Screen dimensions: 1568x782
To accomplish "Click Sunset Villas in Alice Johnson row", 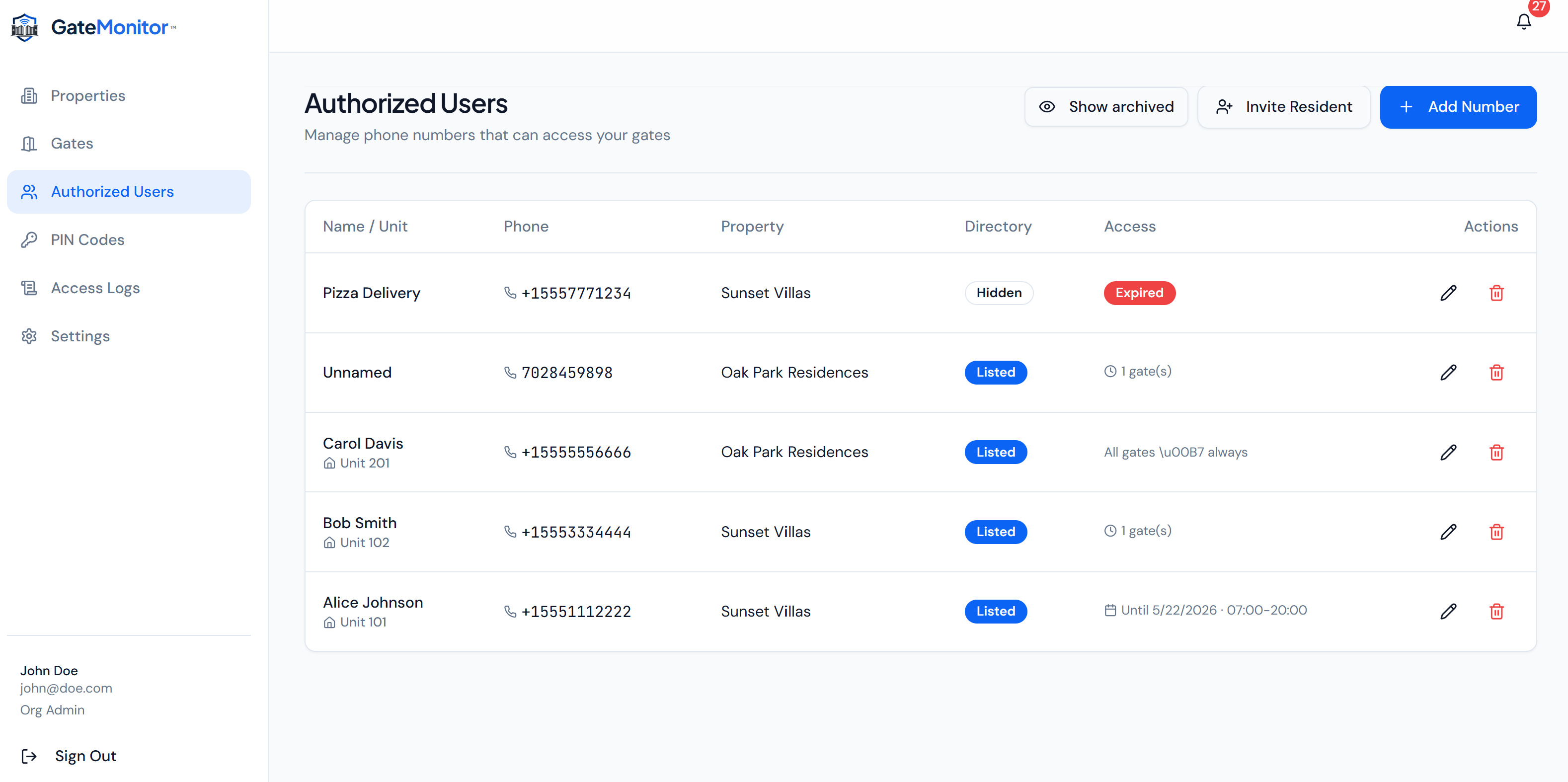I will (766, 611).
